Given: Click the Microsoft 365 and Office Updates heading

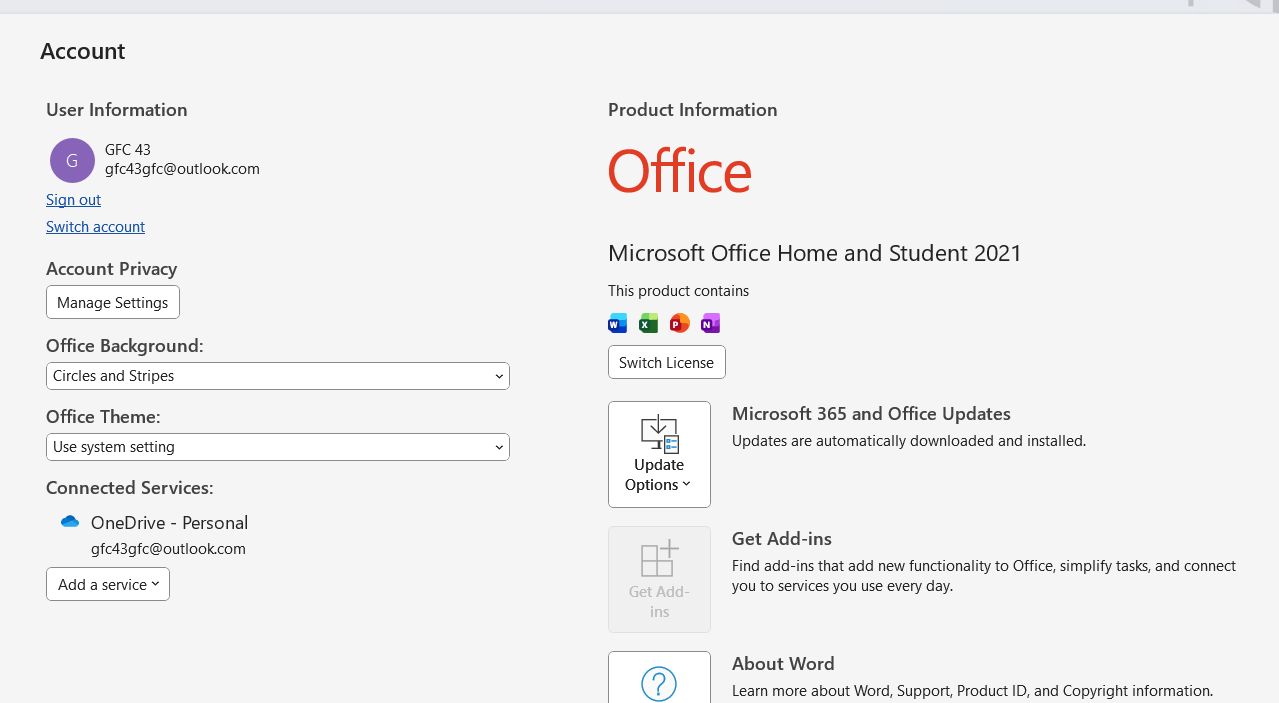Looking at the screenshot, I should click(871, 414).
